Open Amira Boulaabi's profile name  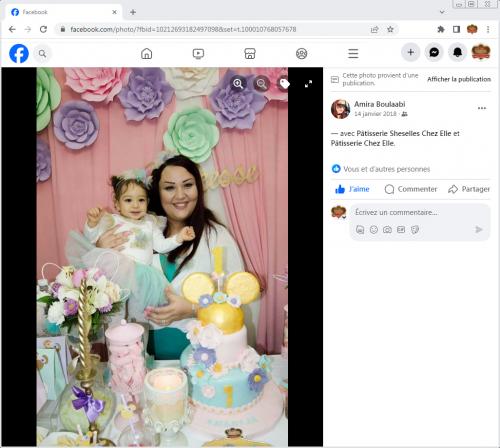coord(380,104)
